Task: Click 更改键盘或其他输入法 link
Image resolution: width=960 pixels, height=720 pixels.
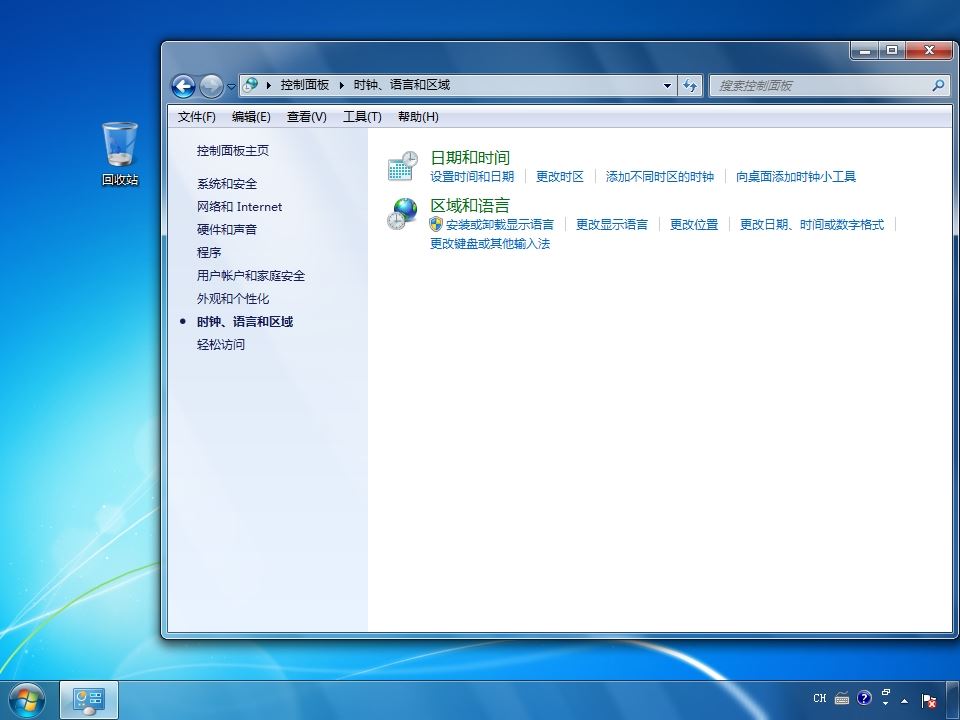Action: pyautogui.click(x=490, y=244)
